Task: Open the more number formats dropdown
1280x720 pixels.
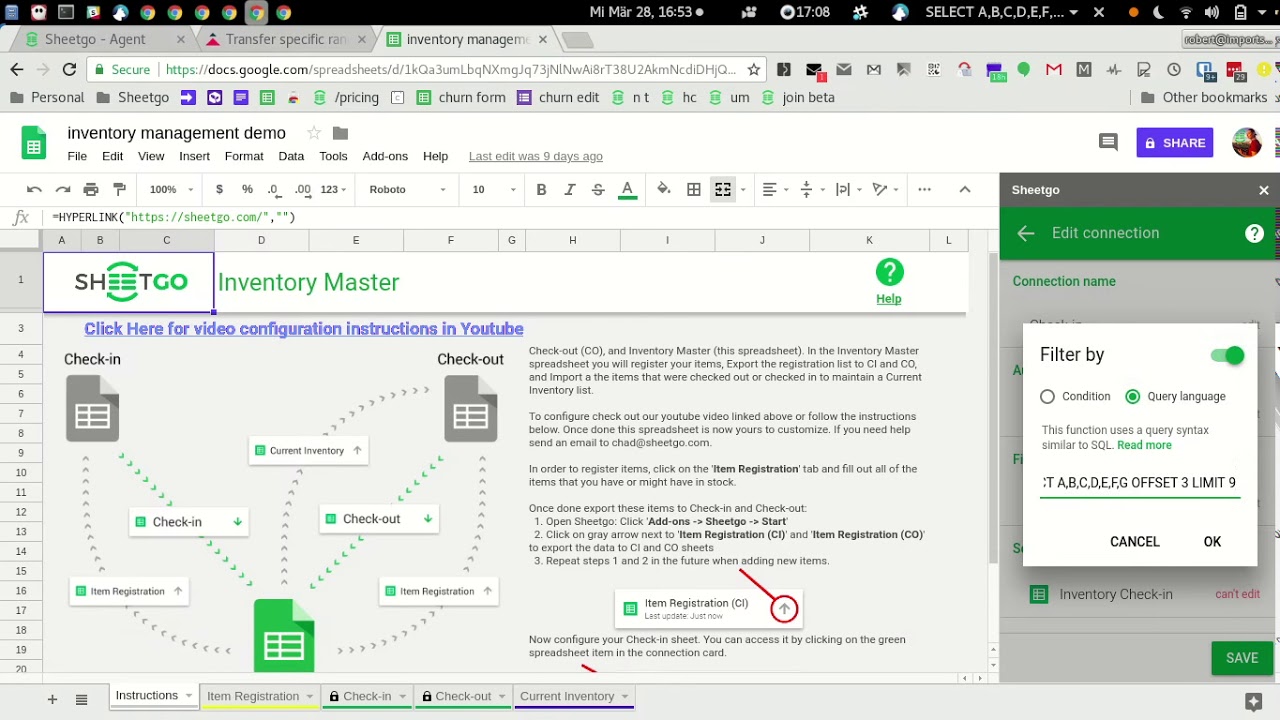Action: pos(333,189)
